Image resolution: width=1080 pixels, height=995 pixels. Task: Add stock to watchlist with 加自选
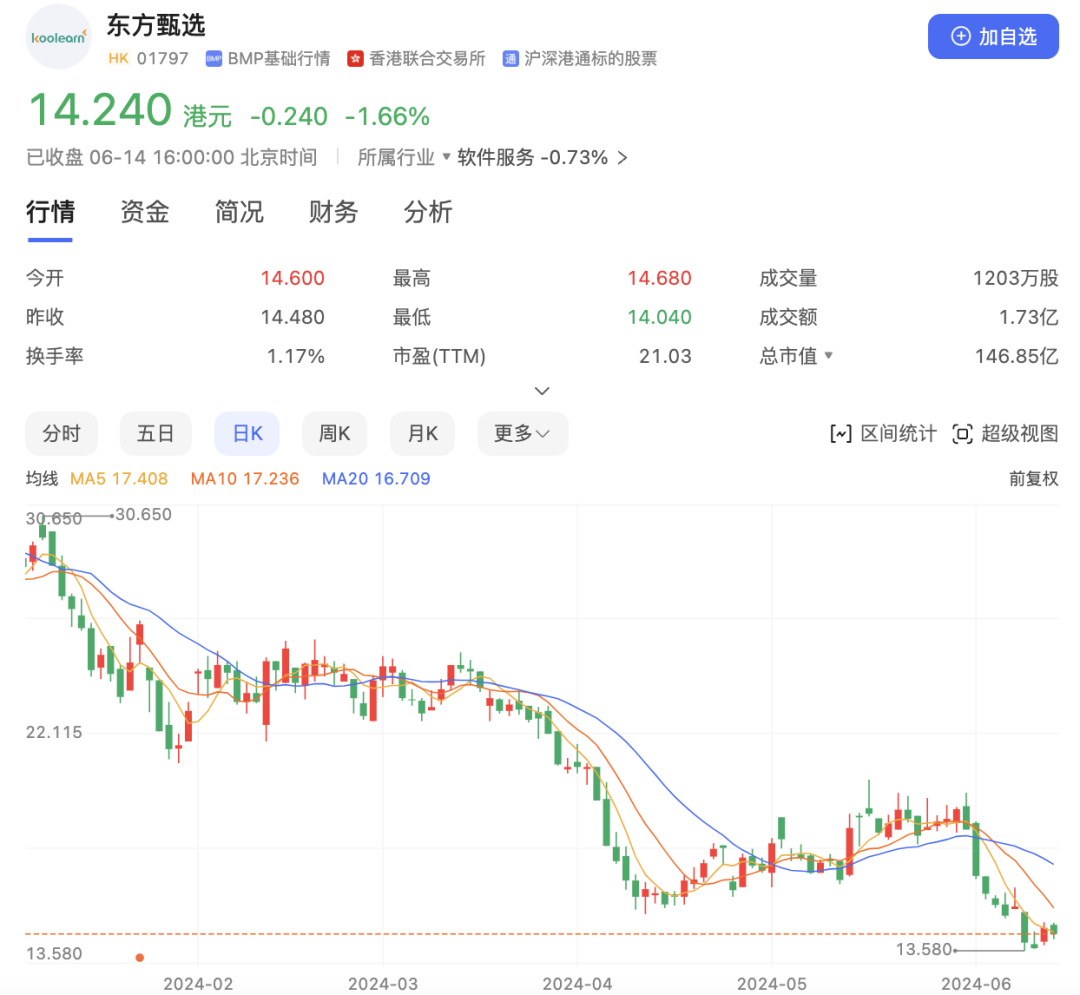click(x=993, y=36)
